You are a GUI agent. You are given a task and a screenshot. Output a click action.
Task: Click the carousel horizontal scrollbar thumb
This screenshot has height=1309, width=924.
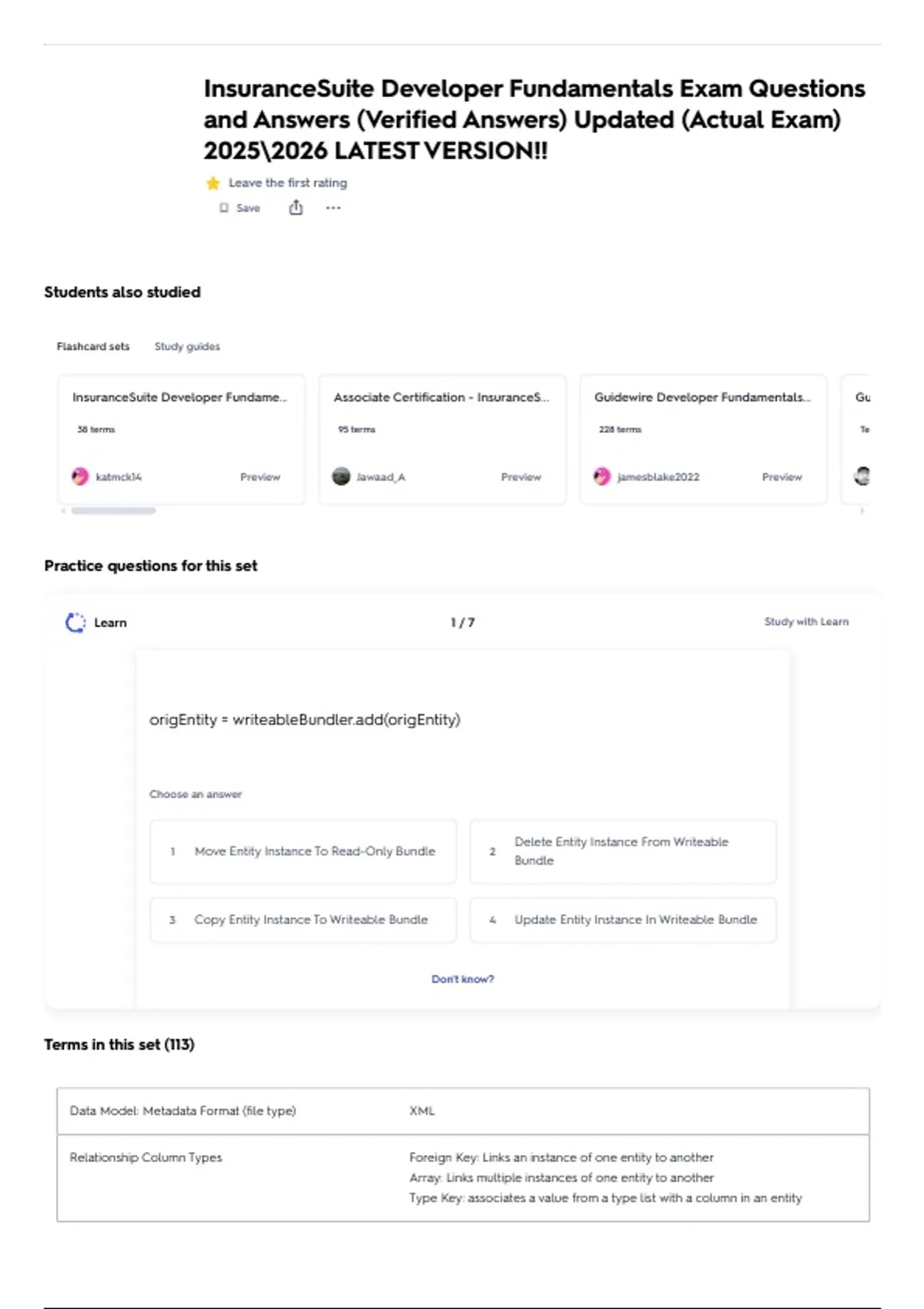coord(113,511)
